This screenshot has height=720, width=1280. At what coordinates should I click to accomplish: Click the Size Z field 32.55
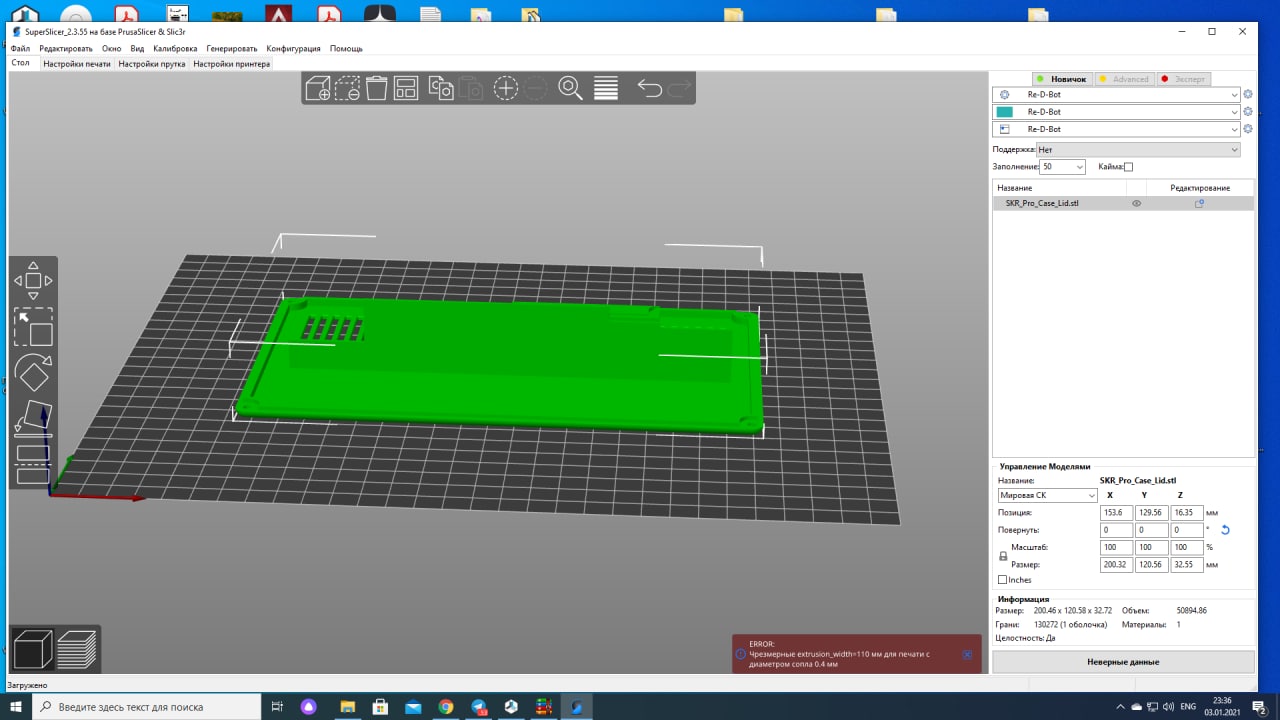click(1186, 564)
